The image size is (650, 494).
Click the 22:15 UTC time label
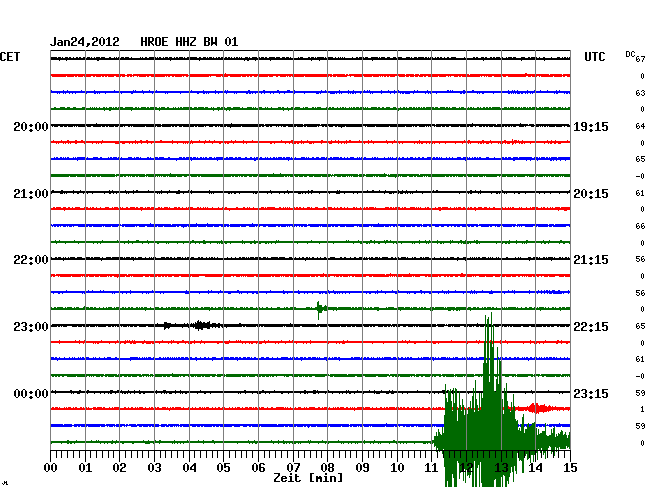591,327
